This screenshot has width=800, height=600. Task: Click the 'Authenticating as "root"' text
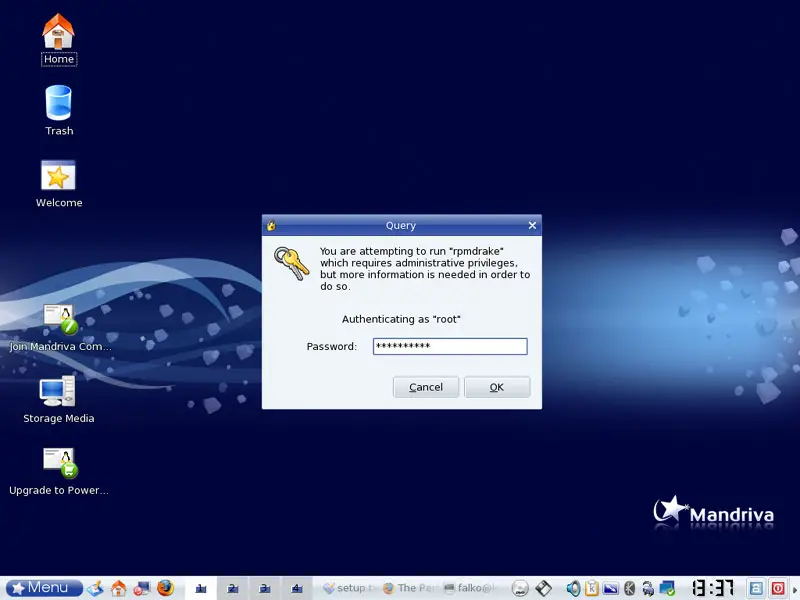tap(401, 319)
